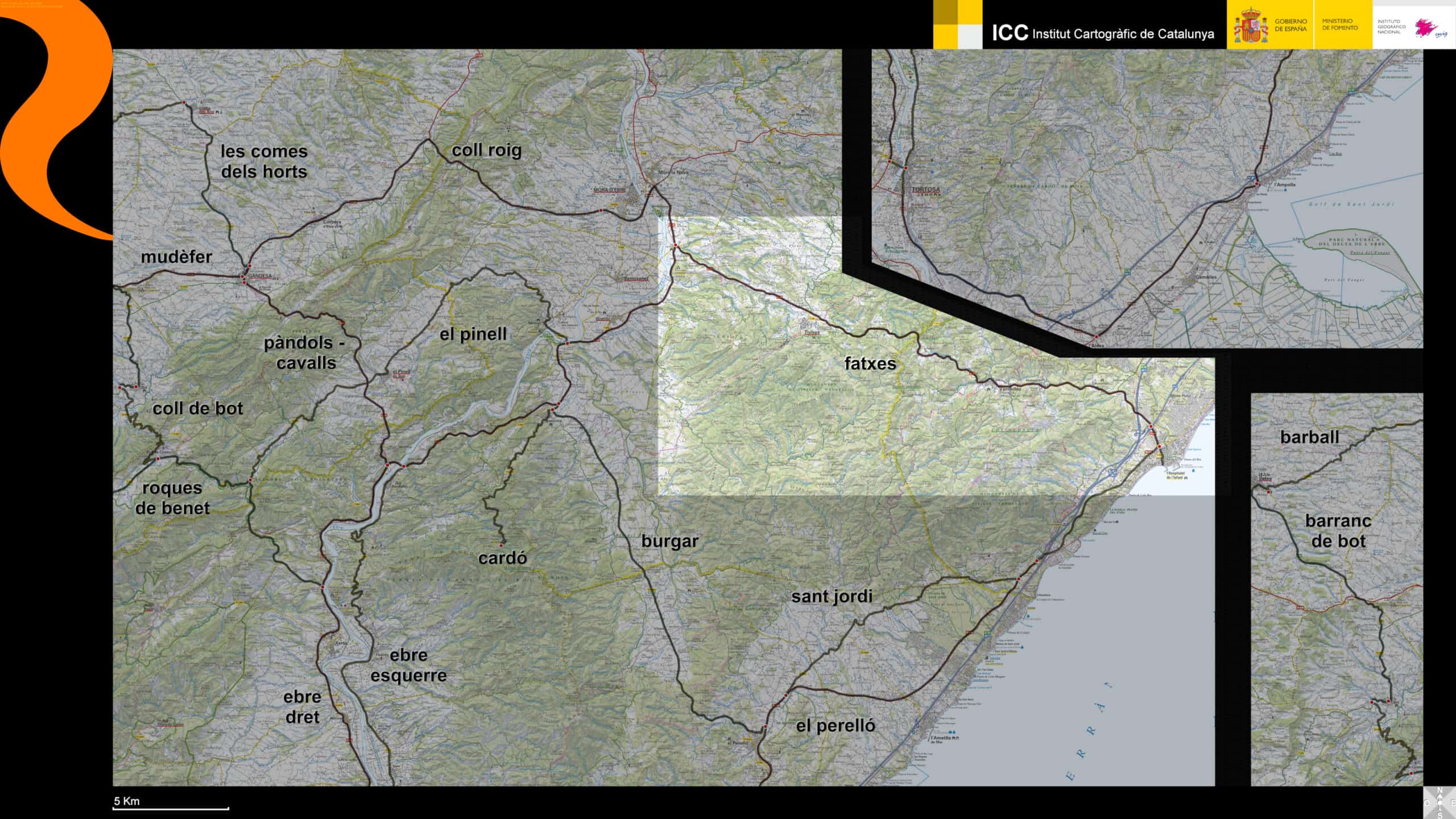Click the yellow squares ICC emblem
The image size is (1456, 819).
[958, 24]
